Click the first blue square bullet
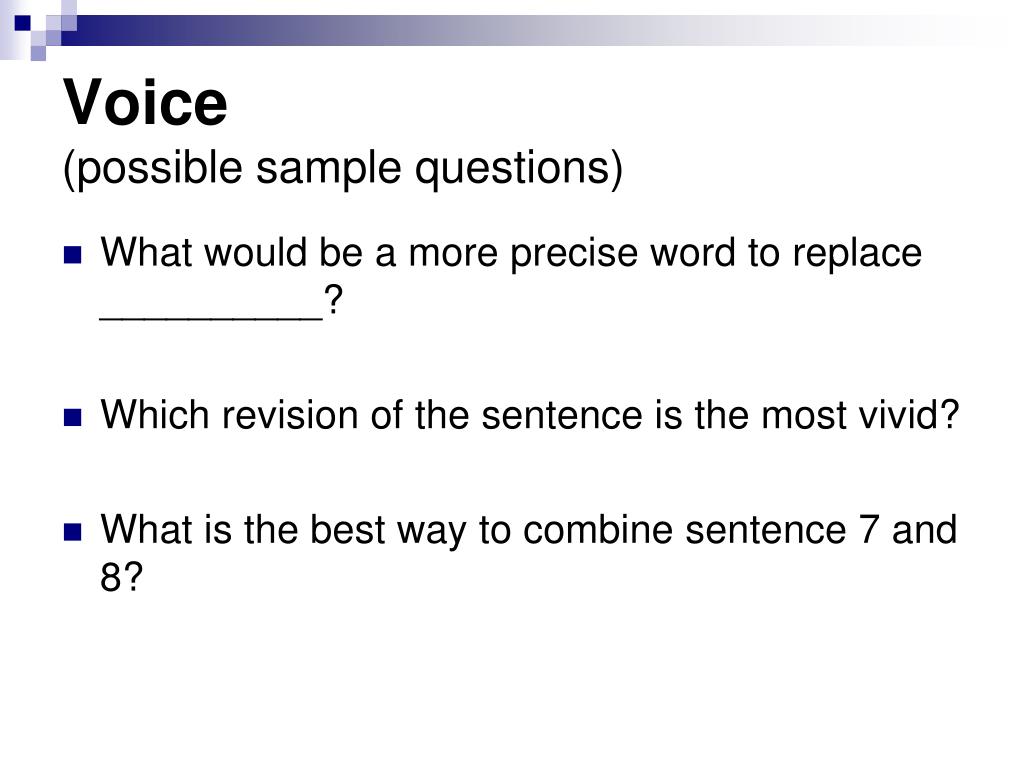This screenshot has height=768, width=1024. pos(72,255)
